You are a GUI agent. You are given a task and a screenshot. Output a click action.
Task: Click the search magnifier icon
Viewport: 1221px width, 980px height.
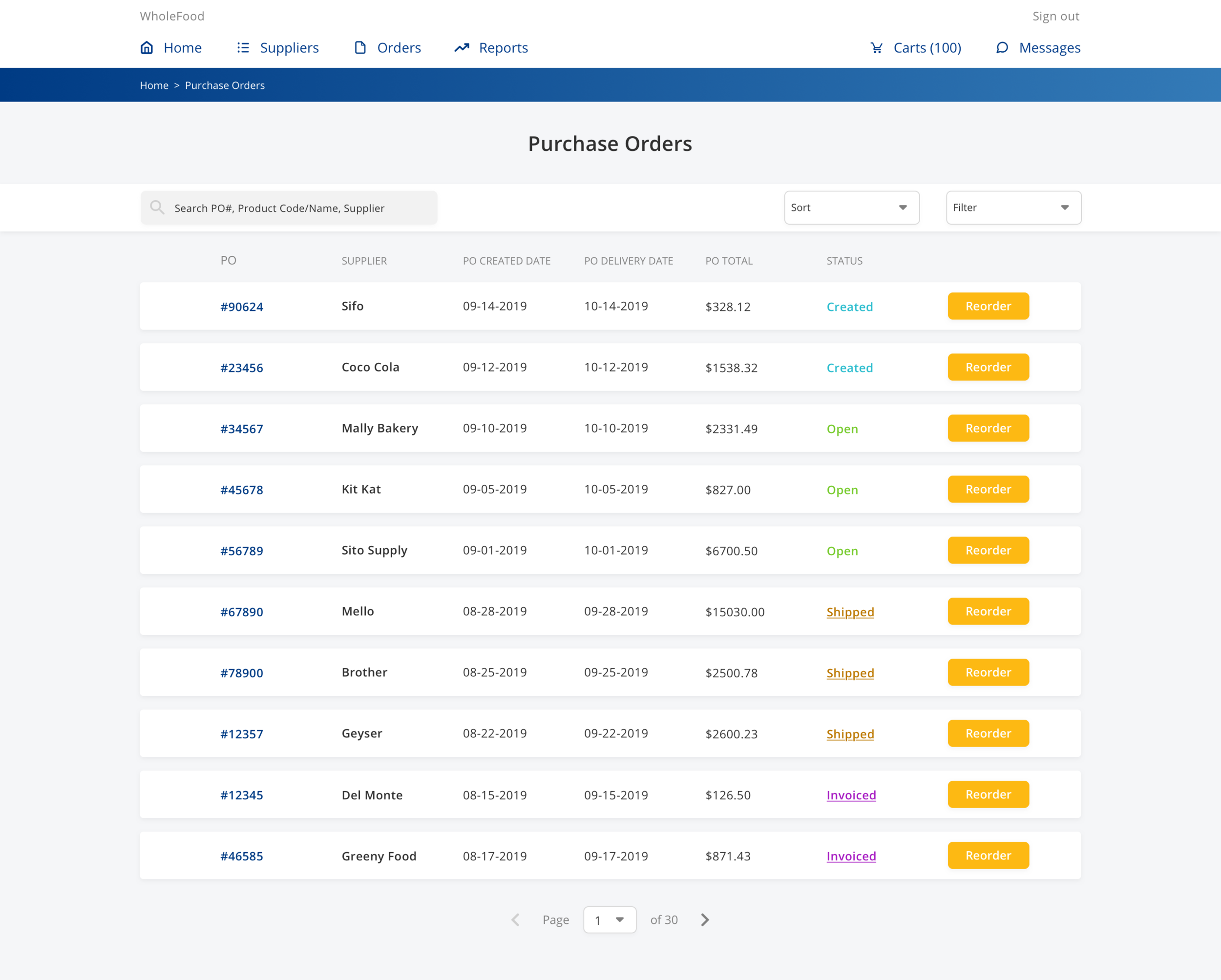(157, 208)
